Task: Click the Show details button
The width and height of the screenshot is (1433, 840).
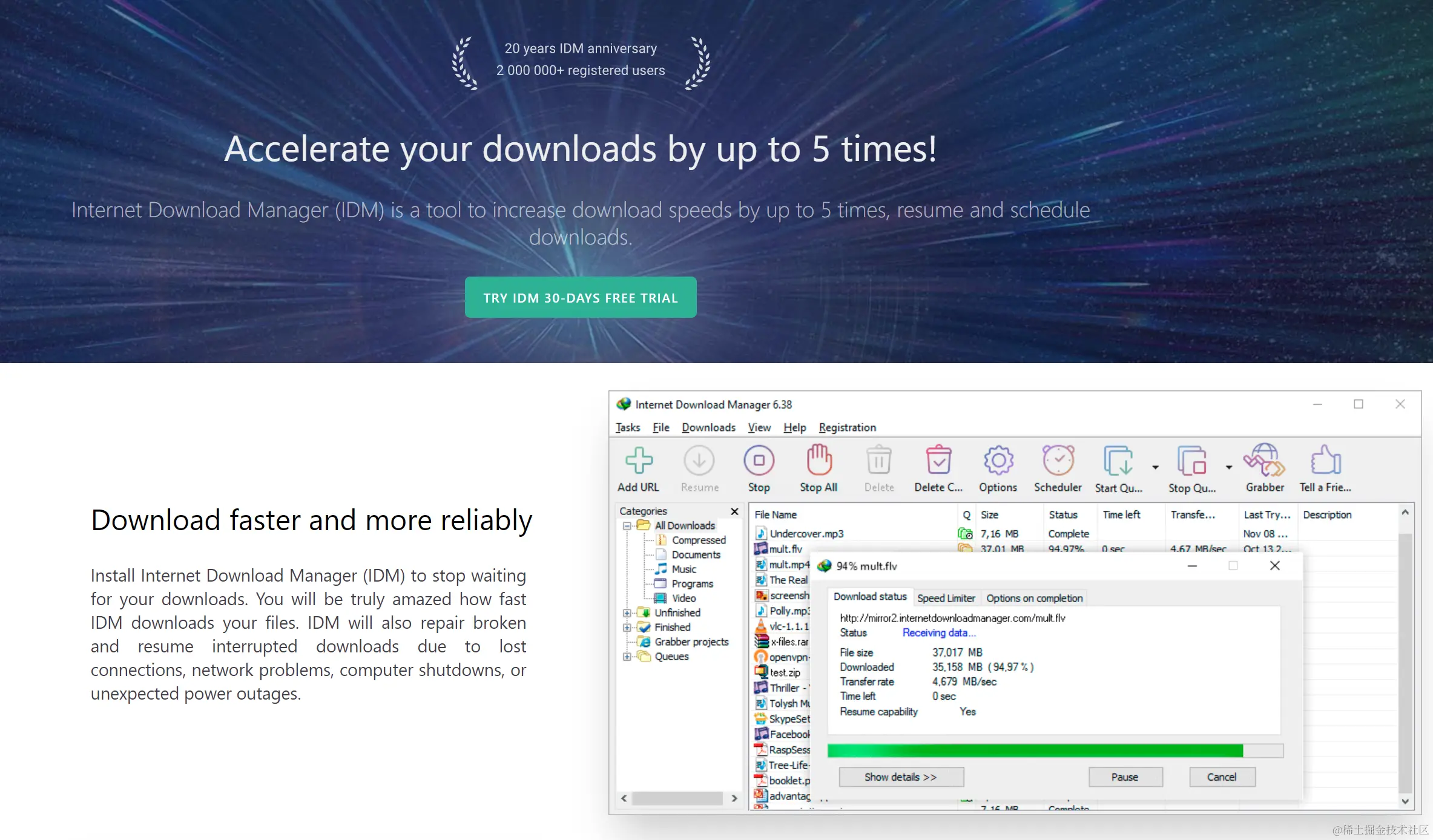Action: 900,777
